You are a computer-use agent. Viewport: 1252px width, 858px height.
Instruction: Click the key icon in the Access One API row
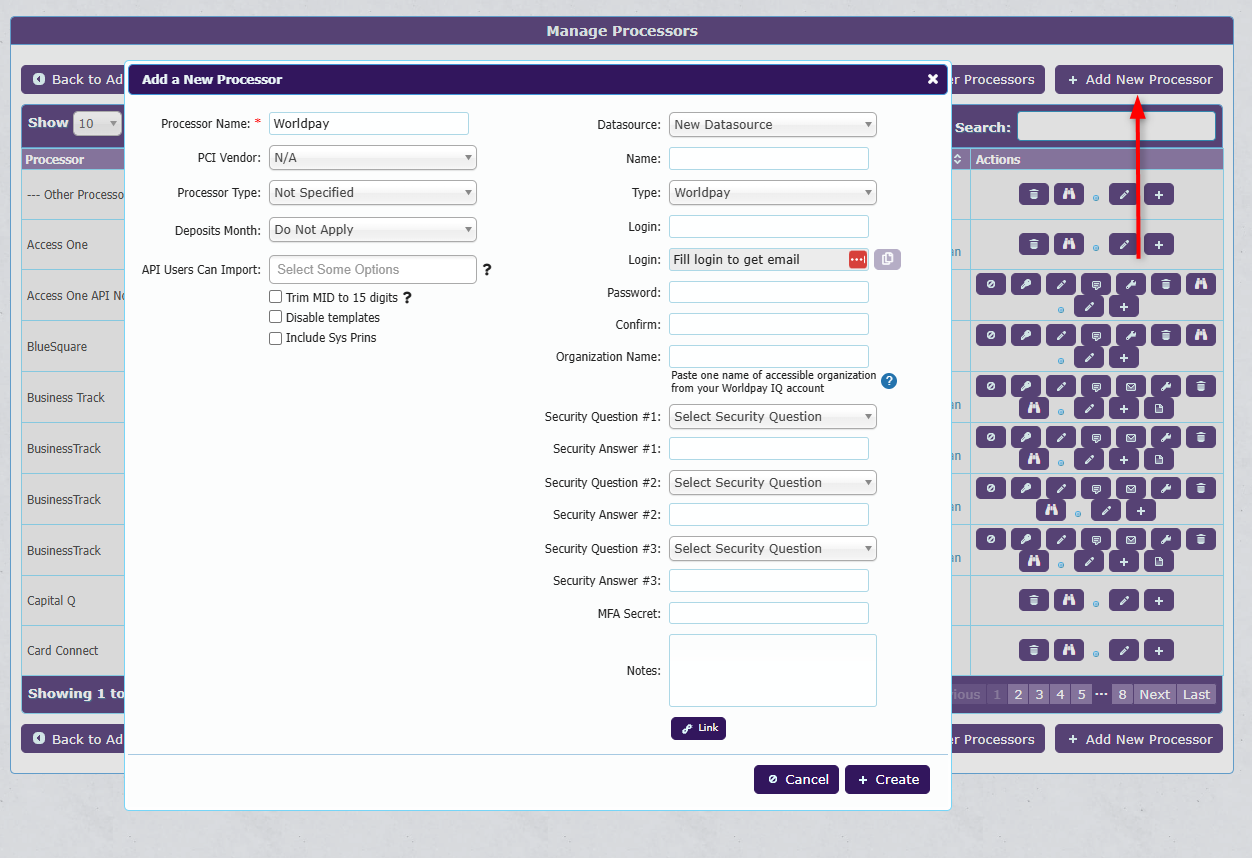(x=1026, y=284)
